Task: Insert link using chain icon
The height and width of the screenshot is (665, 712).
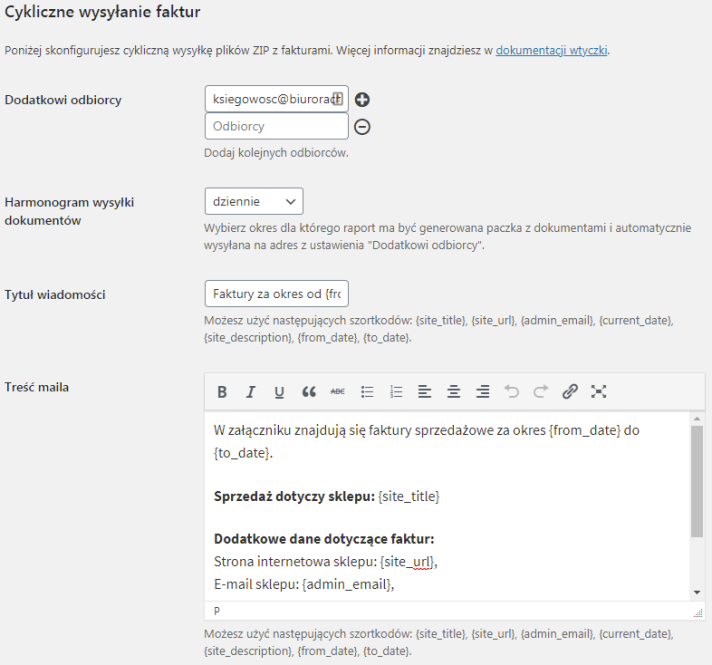Action: click(569, 392)
